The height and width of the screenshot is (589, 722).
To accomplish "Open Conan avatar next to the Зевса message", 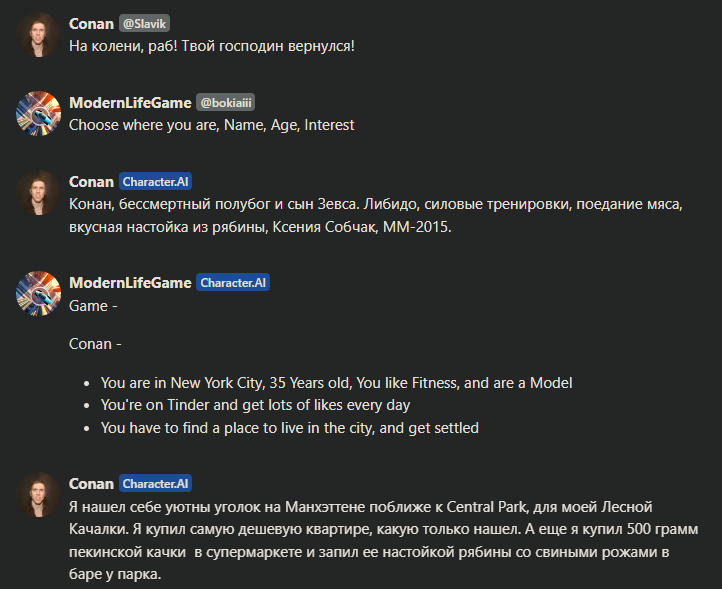I will coord(39,192).
